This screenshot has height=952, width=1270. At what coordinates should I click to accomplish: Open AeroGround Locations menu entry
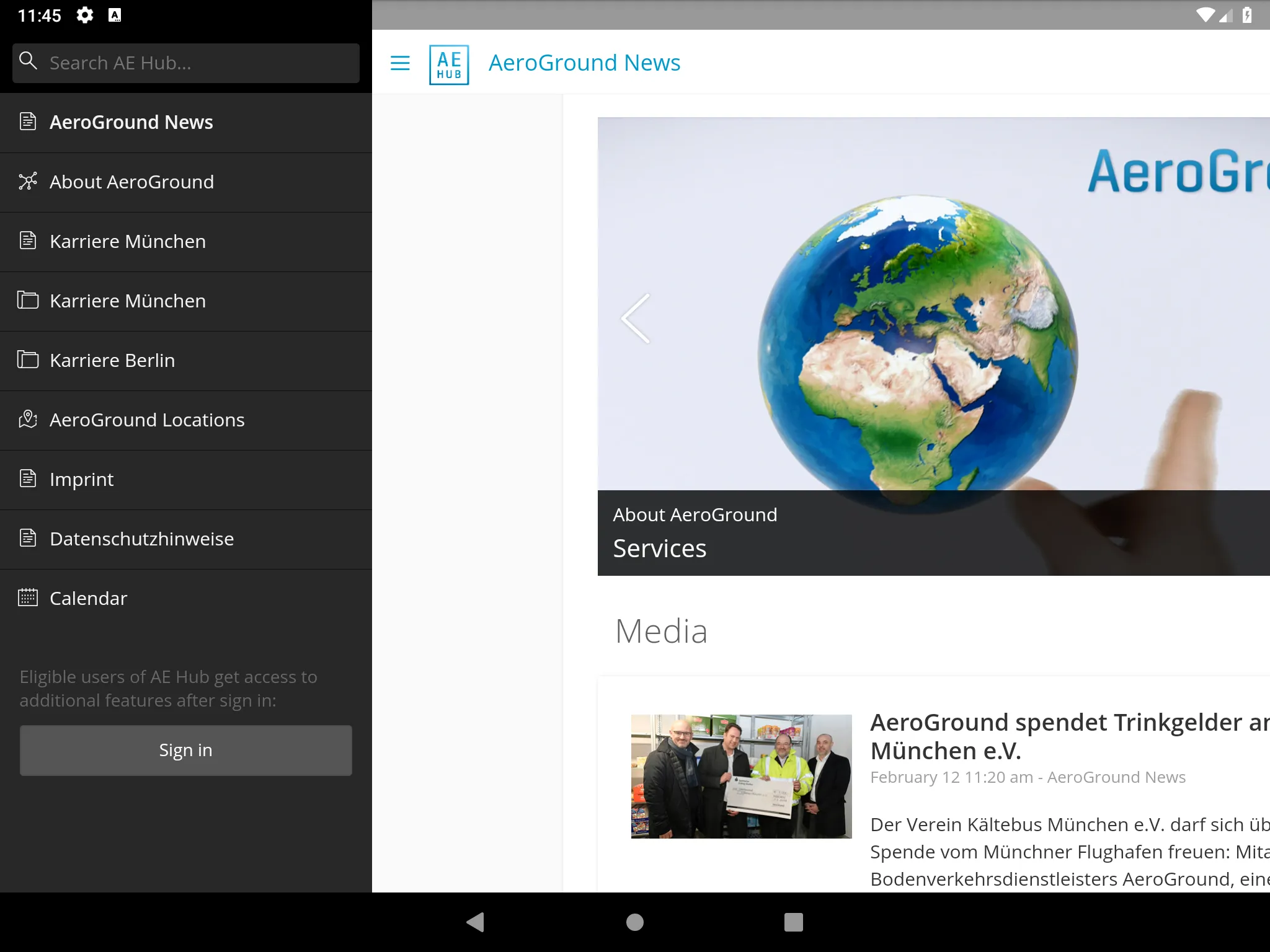click(x=186, y=420)
